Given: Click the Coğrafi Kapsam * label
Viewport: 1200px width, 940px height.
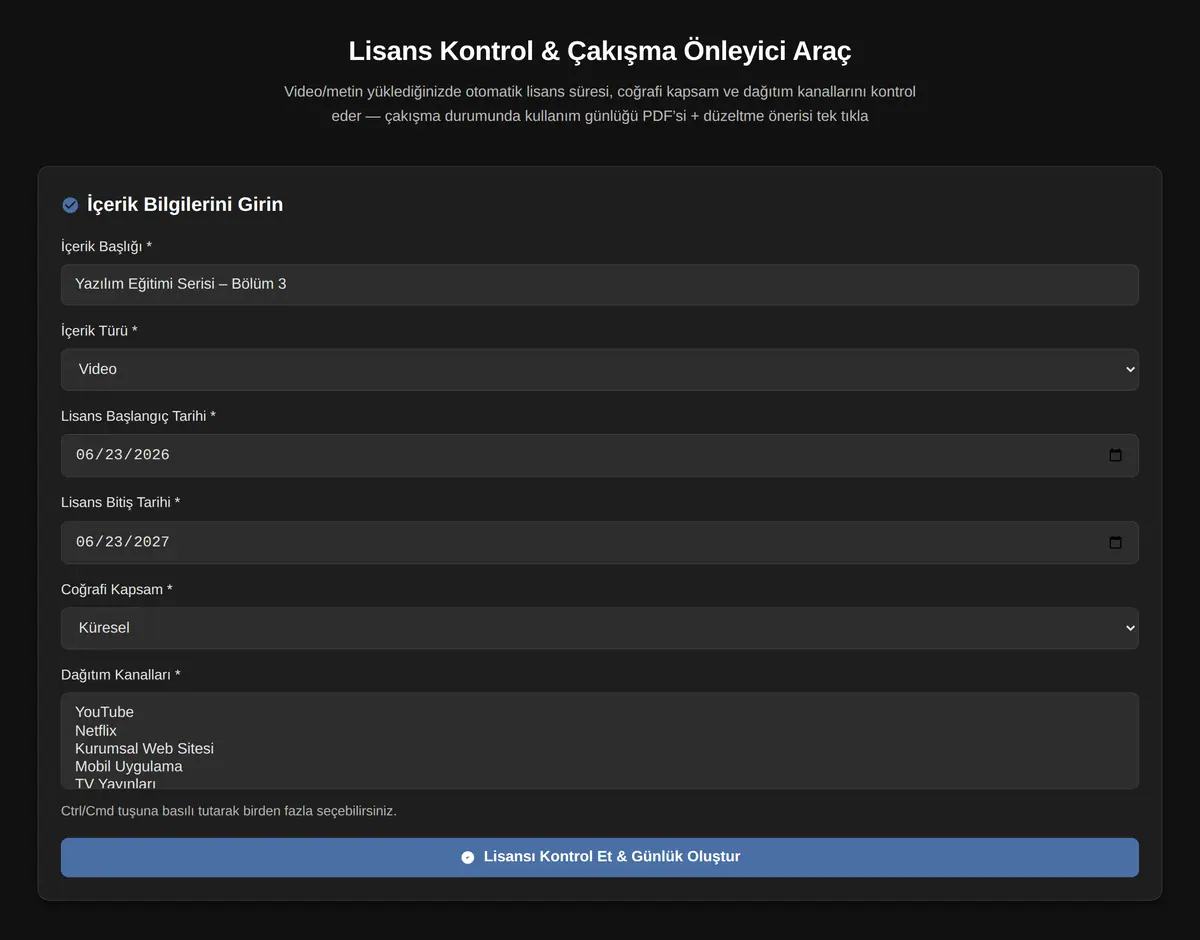Looking at the screenshot, I should (x=117, y=589).
